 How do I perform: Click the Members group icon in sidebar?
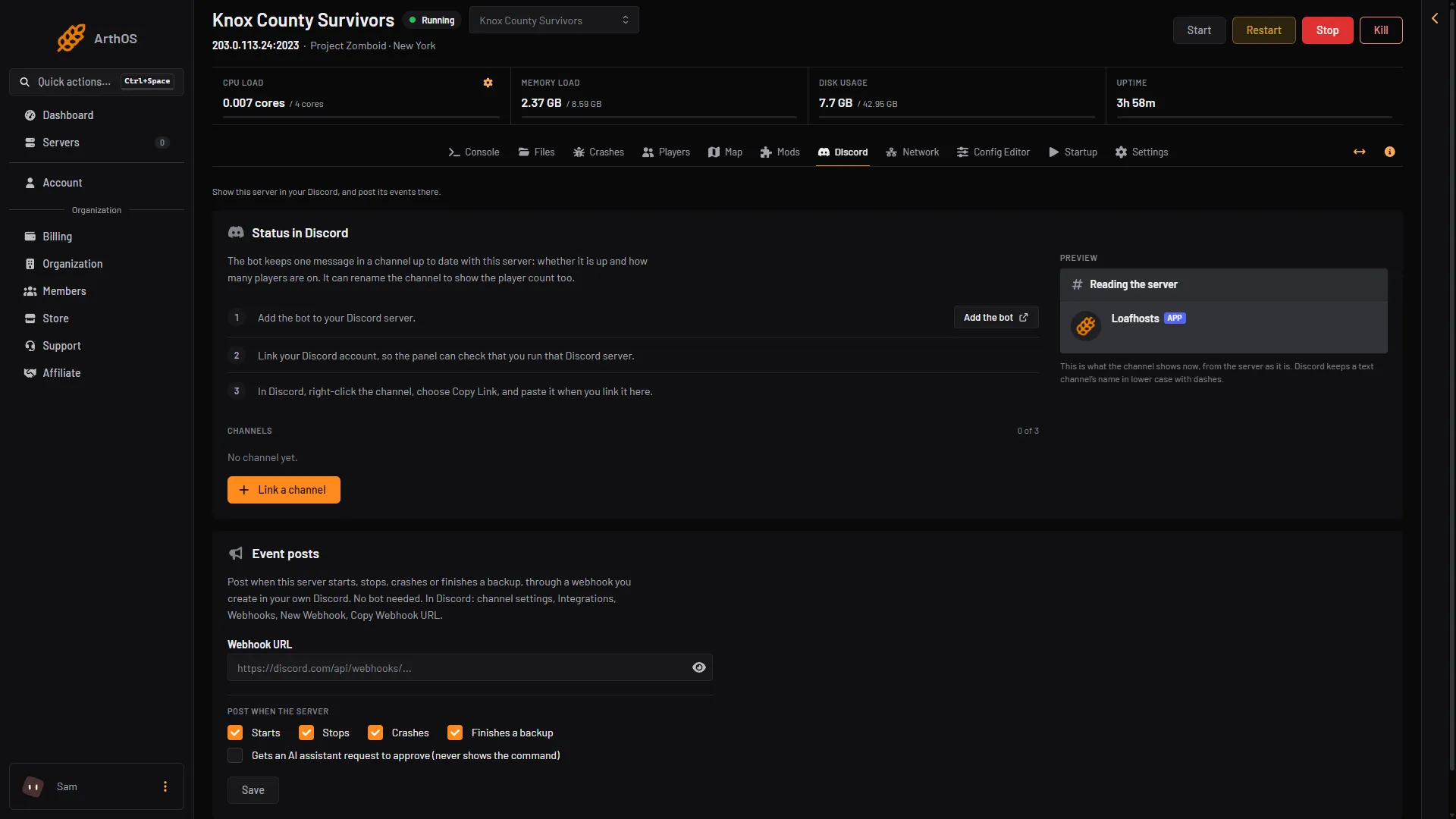click(x=30, y=291)
